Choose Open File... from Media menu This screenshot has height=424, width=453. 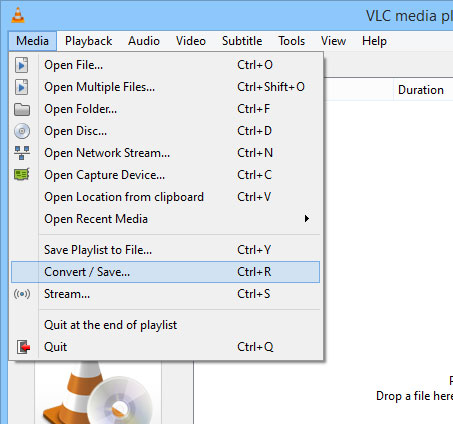[165, 65]
